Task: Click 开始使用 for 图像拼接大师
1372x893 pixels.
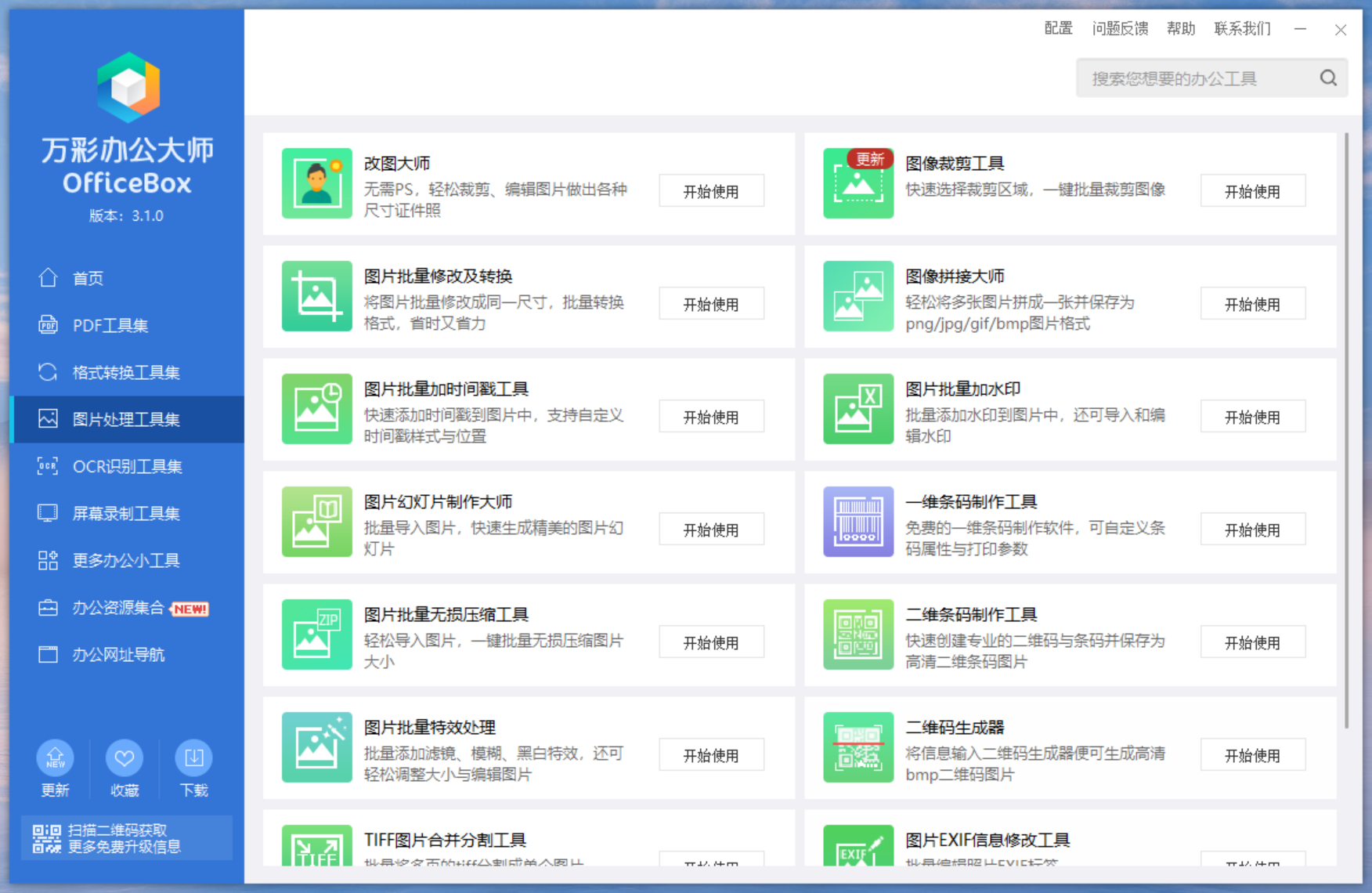Action: point(1252,304)
